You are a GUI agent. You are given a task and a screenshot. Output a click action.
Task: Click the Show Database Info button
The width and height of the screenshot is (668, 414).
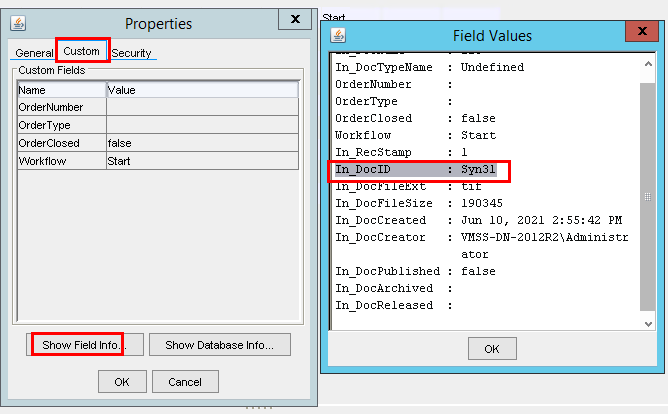[227, 345]
